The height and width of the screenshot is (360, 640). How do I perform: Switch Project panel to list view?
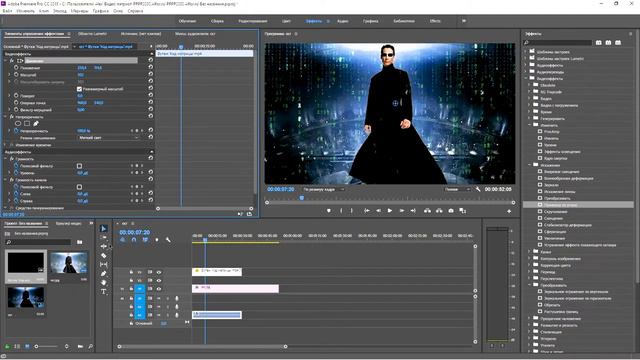[17, 347]
